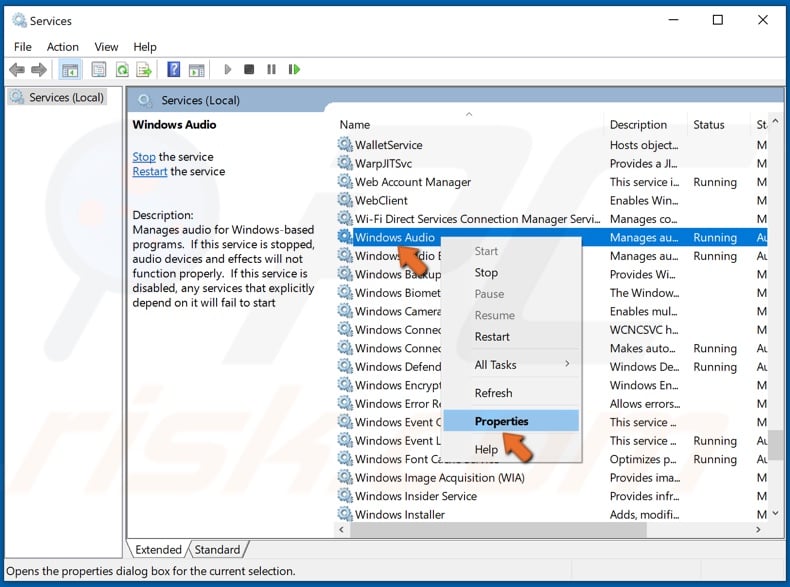
Task: Select the WalletService row
Action: [x=551, y=145]
